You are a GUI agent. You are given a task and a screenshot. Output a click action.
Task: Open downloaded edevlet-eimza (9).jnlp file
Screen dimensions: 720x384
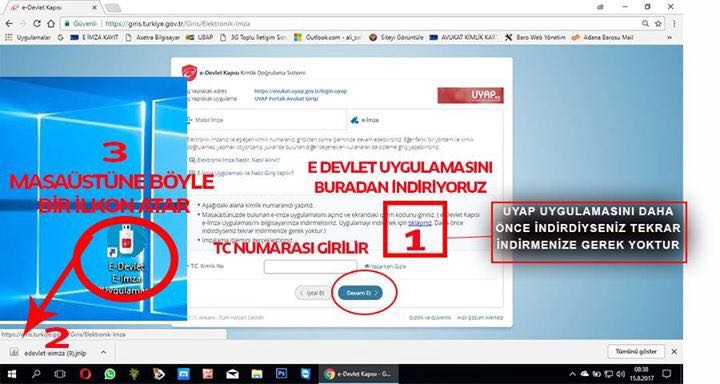48,353
